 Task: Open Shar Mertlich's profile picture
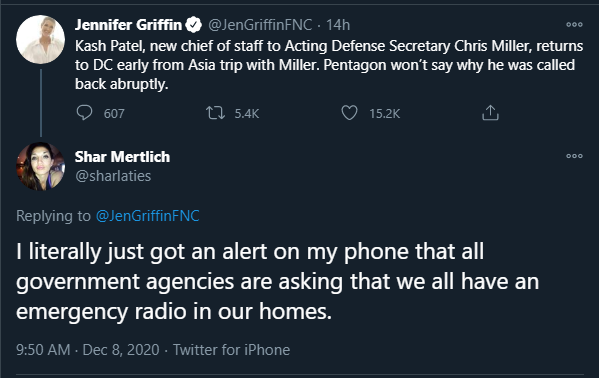40,166
